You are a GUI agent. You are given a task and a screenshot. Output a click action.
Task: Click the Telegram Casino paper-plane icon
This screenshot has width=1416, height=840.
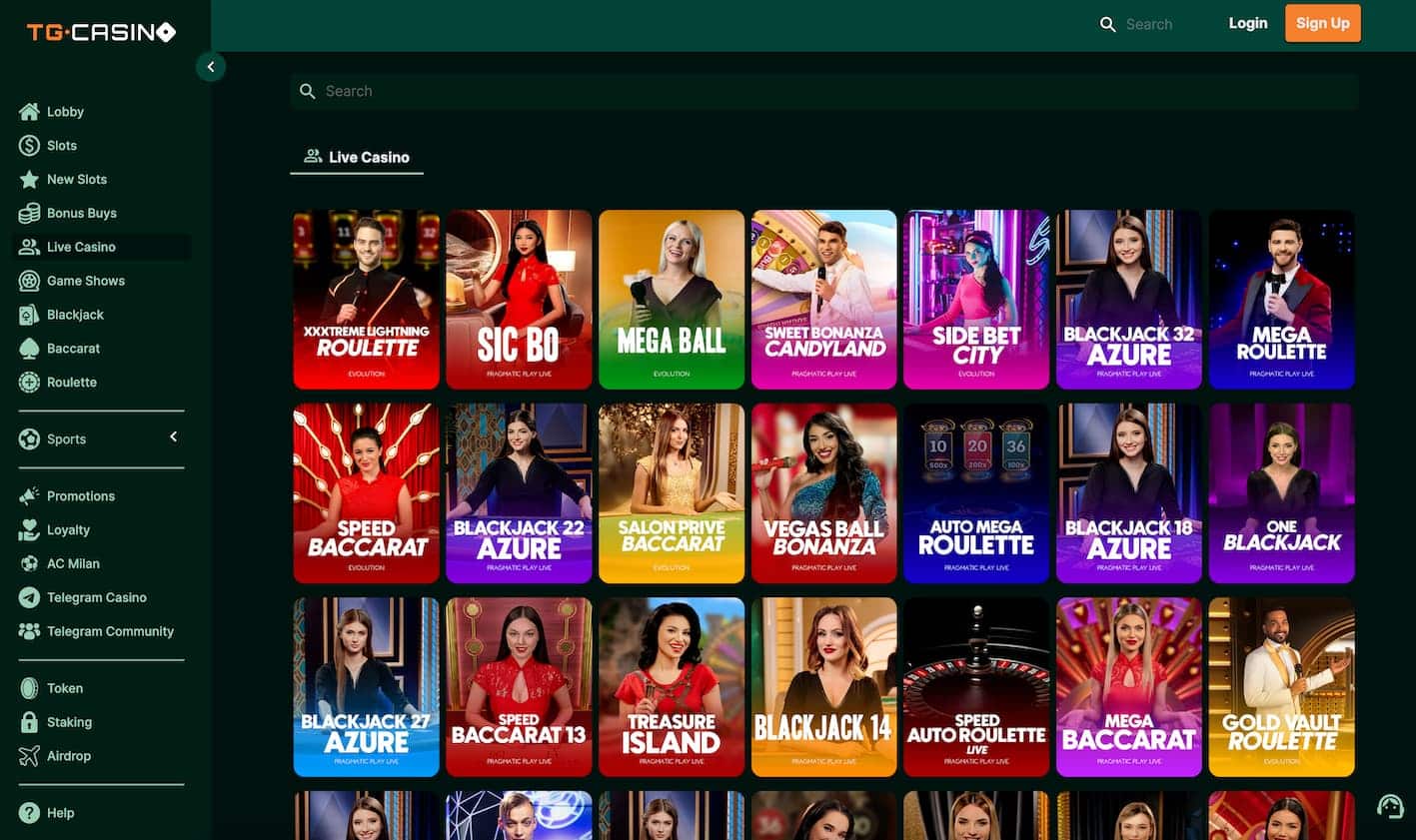coord(29,598)
